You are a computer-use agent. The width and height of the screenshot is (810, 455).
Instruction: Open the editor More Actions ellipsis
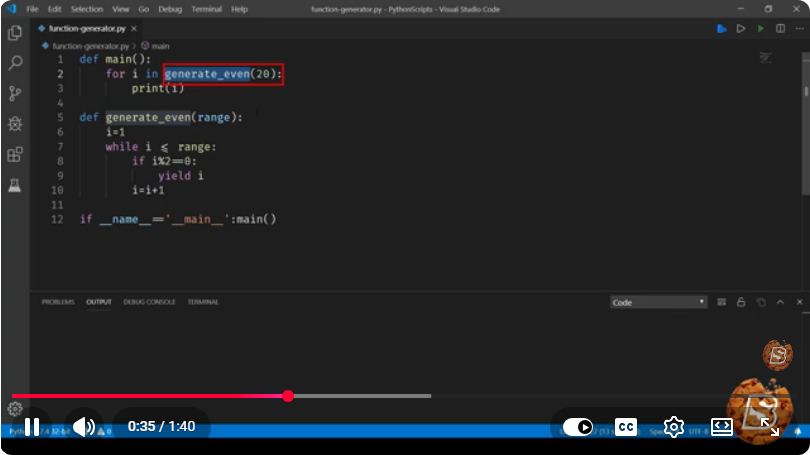(x=799, y=29)
